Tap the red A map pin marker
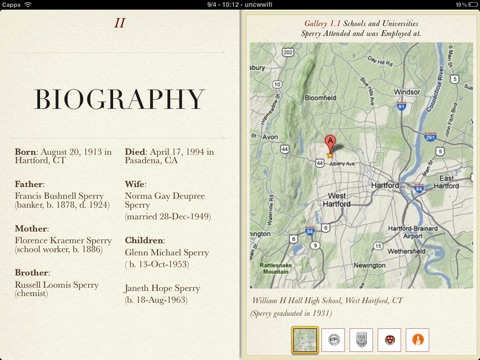The width and height of the screenshot is (480, 360). [x=330, y=144]
